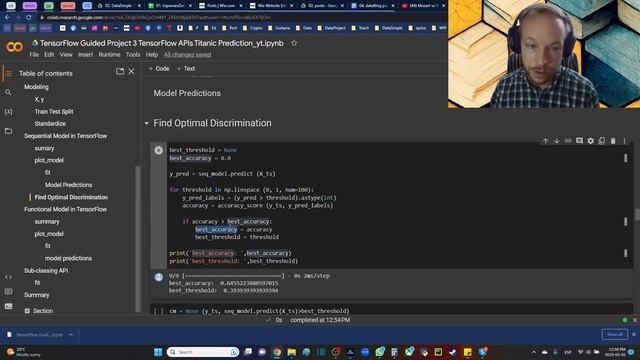Open File Explorer from taskbar
640x360 pixels.
point(291,352)
